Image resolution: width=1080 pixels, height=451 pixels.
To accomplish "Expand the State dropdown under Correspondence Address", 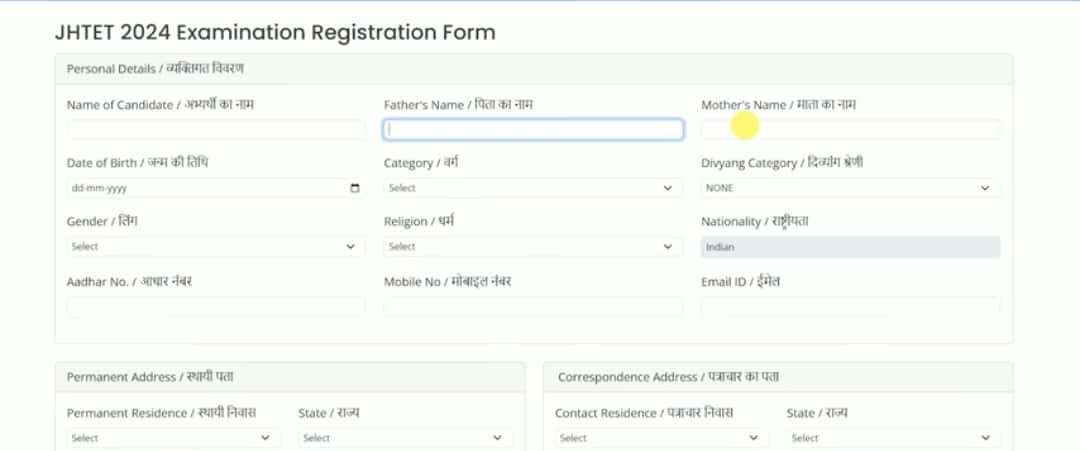I will pyautogui.click(x=893, y=438).
